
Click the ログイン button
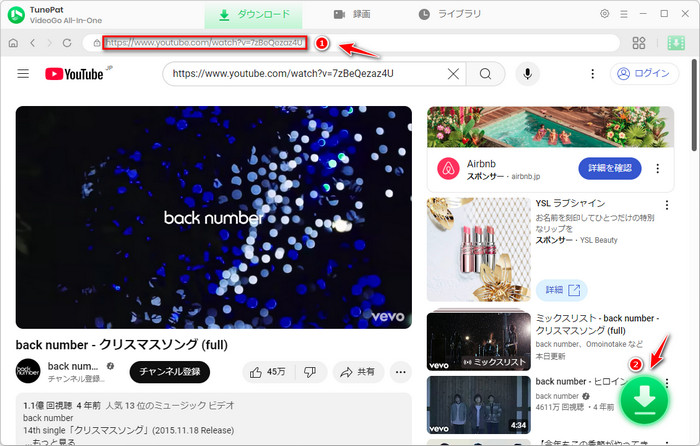tap(644, 74)
